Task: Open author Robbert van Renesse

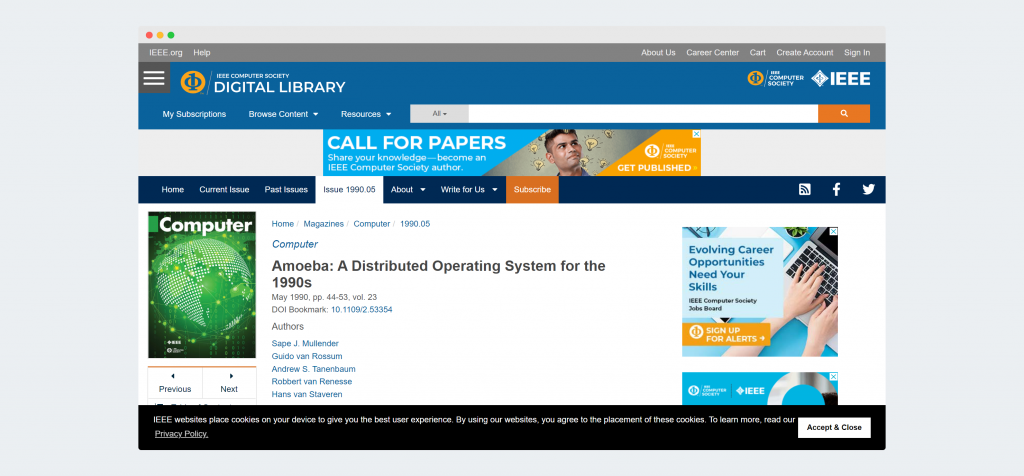Action: [x=312, y=381]
